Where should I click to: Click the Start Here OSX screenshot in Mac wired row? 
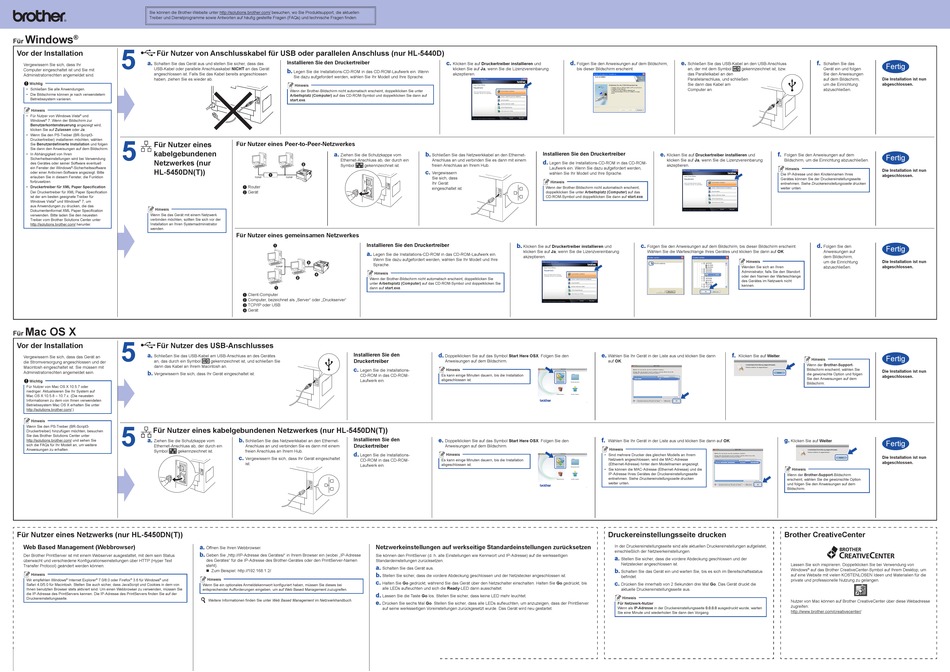point(562,469)
